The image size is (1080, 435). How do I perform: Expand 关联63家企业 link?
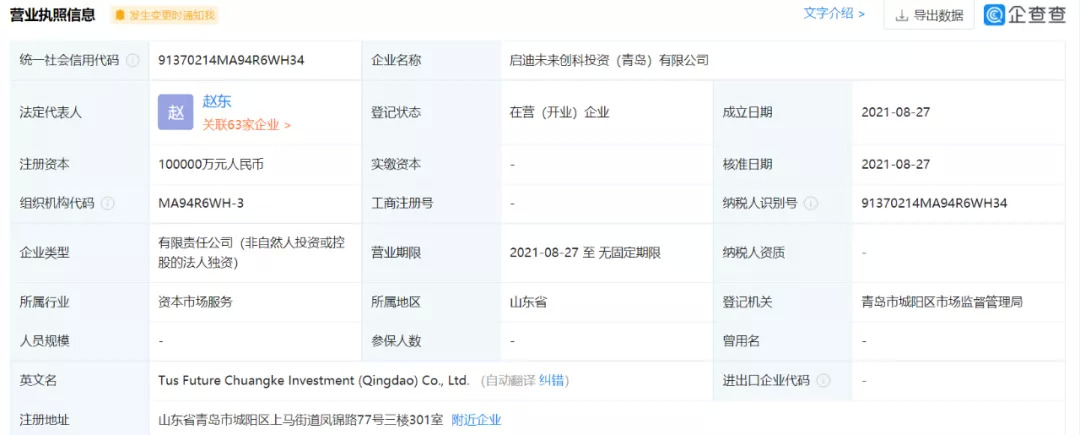click(247, 125)
